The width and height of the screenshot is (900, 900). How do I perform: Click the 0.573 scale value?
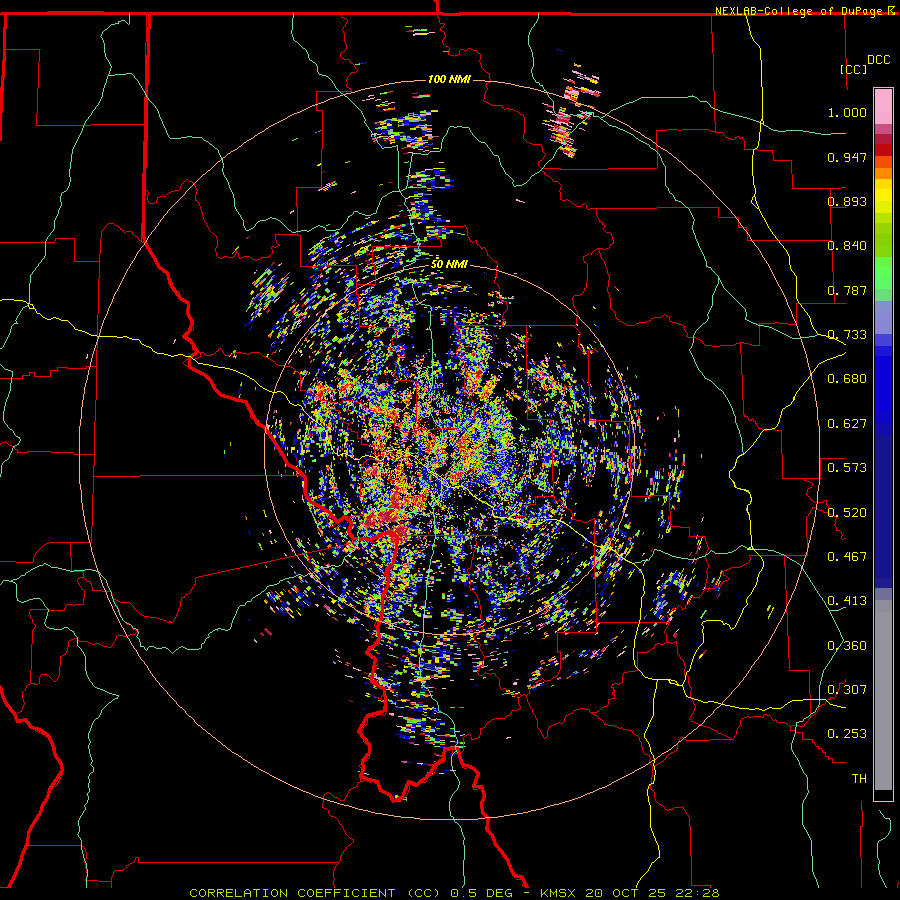847,468
